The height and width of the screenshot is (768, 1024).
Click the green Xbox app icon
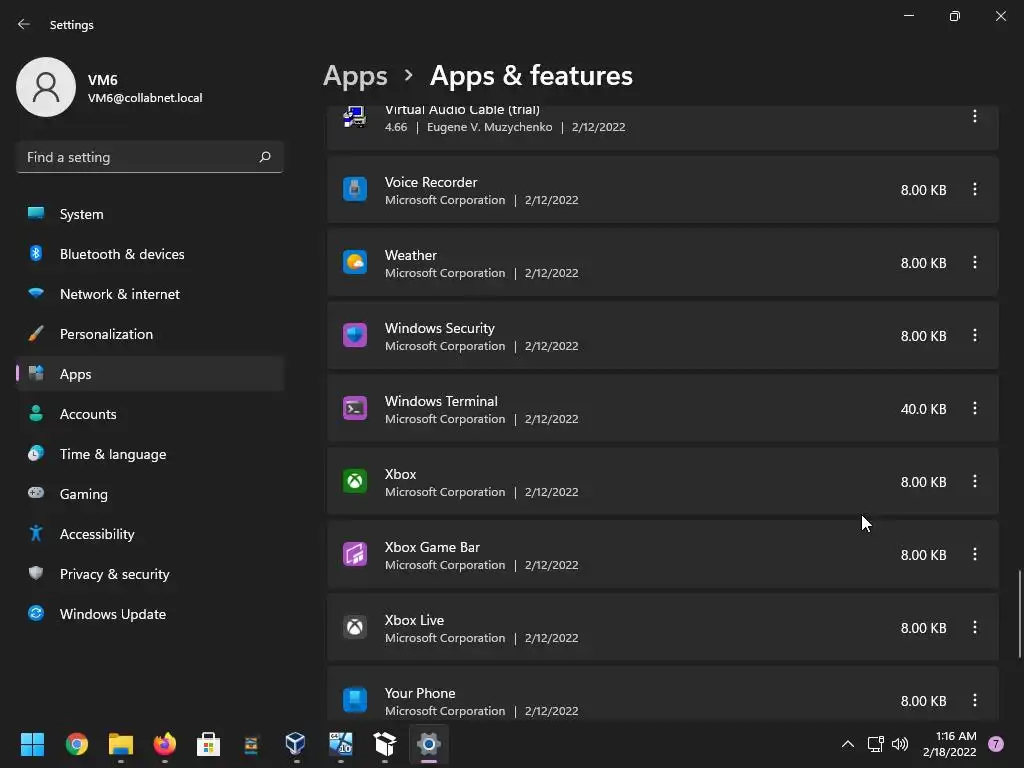(355, 482)
